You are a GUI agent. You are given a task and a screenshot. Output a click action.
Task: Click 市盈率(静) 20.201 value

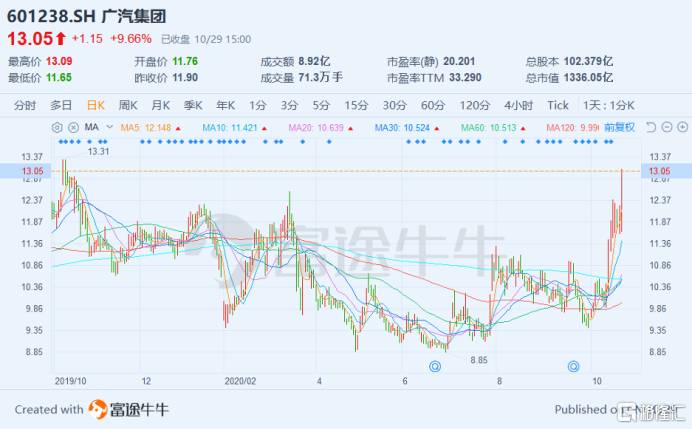pyautogui.click(x=459, y=61)
